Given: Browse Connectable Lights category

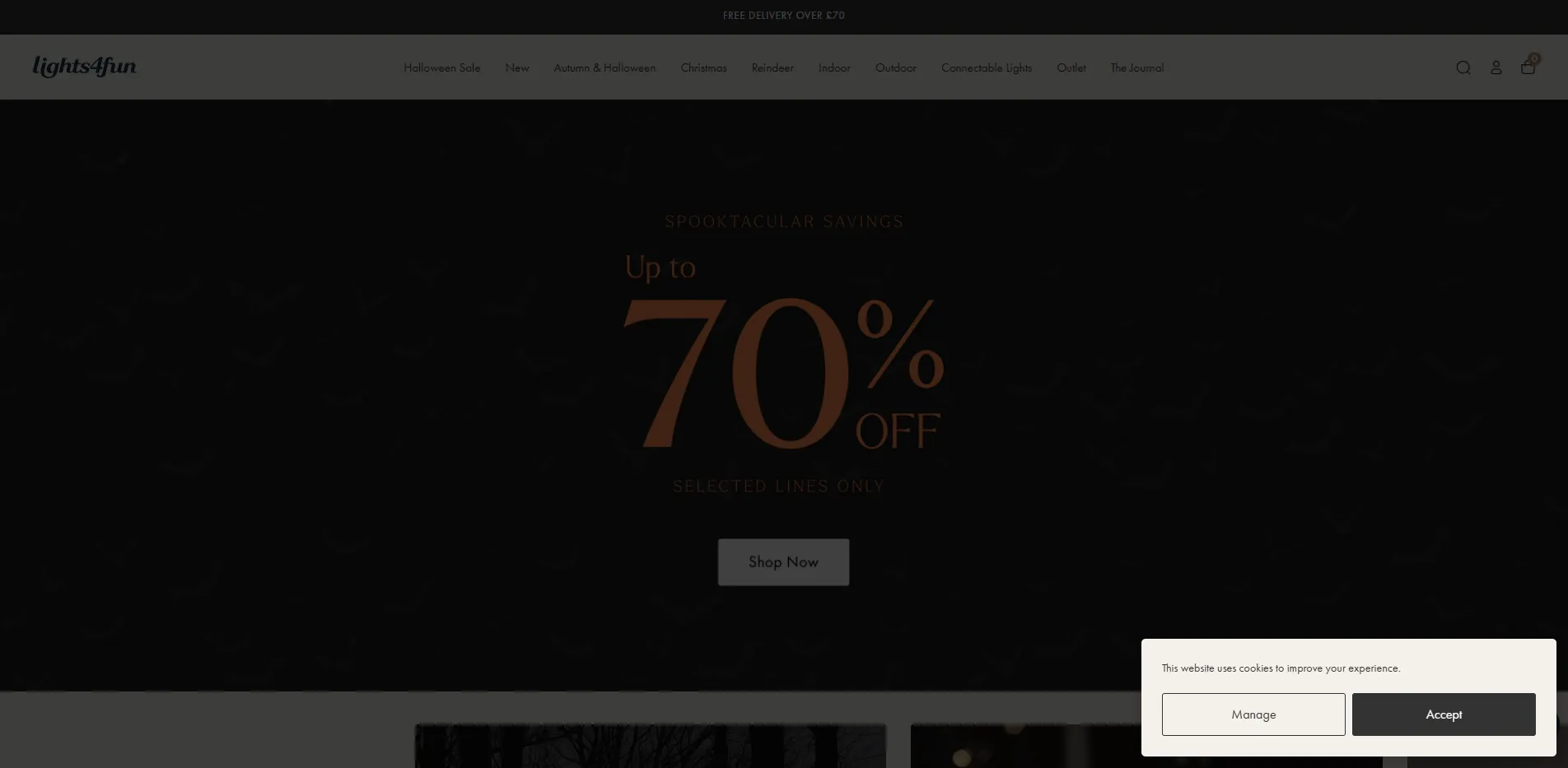Looking at the screenshot, I should (987, 67).
